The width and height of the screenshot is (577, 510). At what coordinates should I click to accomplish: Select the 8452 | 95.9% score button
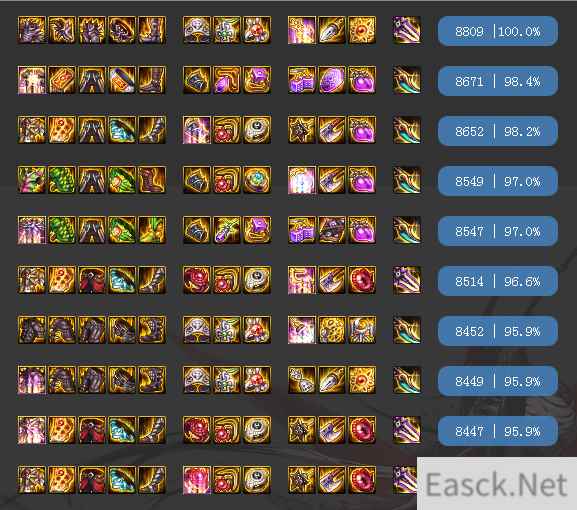pos(498,331)
